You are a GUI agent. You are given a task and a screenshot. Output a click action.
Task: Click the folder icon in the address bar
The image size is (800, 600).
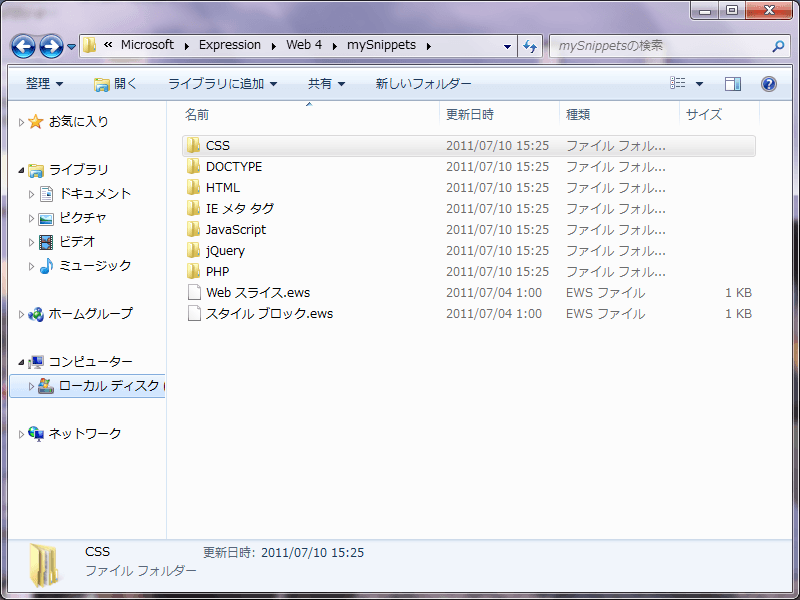[90, 45]
